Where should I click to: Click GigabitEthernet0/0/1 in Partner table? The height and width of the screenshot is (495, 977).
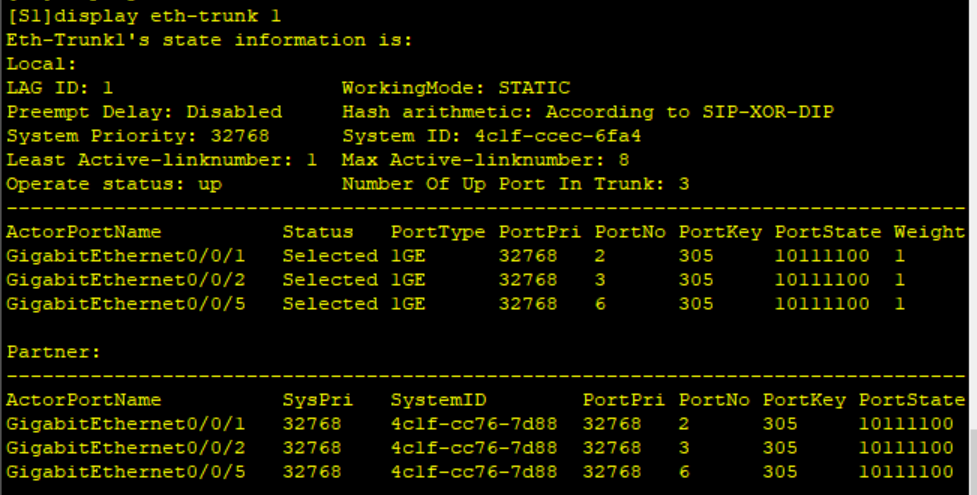pos(126,424)
